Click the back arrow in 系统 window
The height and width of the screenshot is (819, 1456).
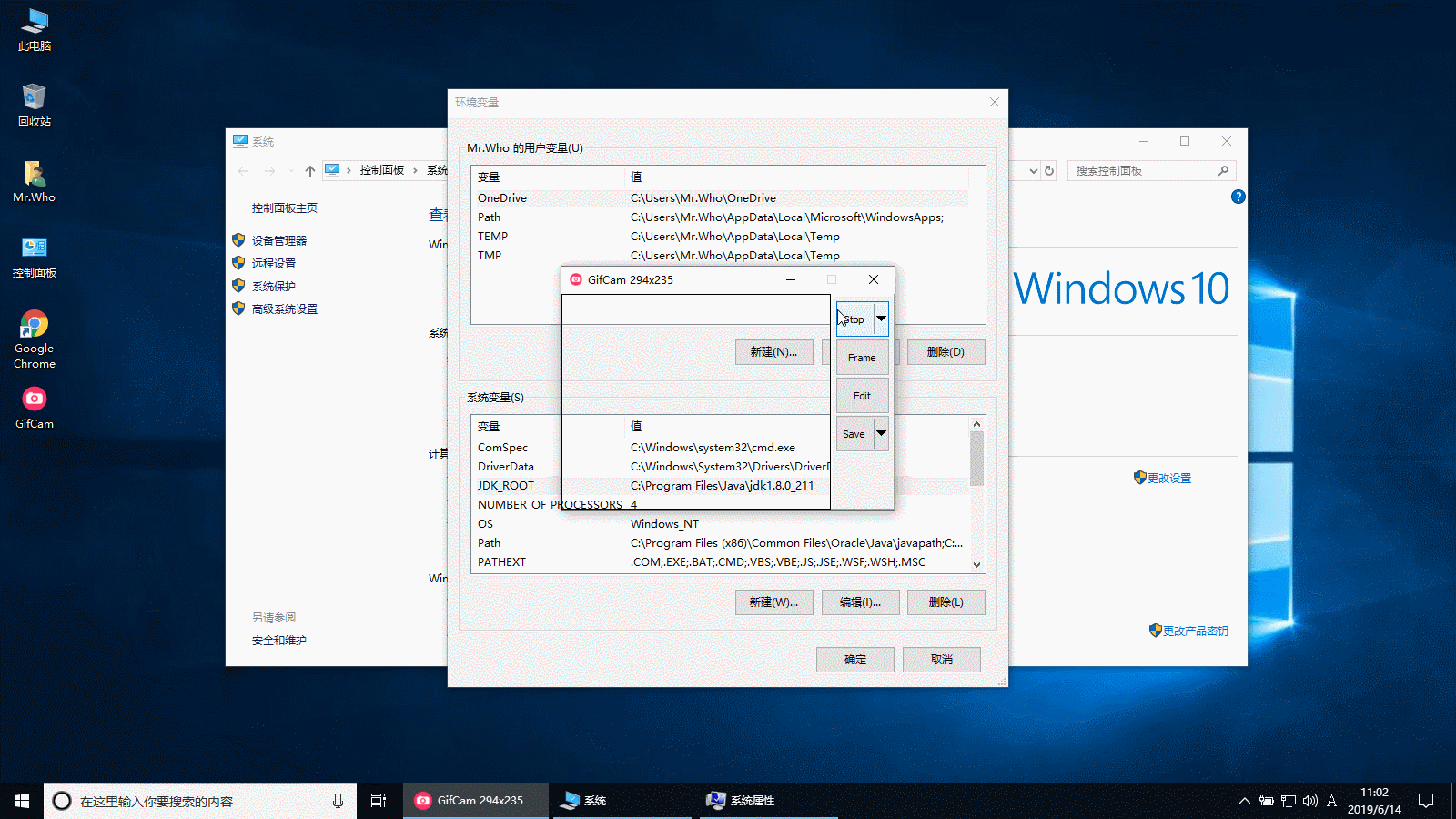coord(243,170)
